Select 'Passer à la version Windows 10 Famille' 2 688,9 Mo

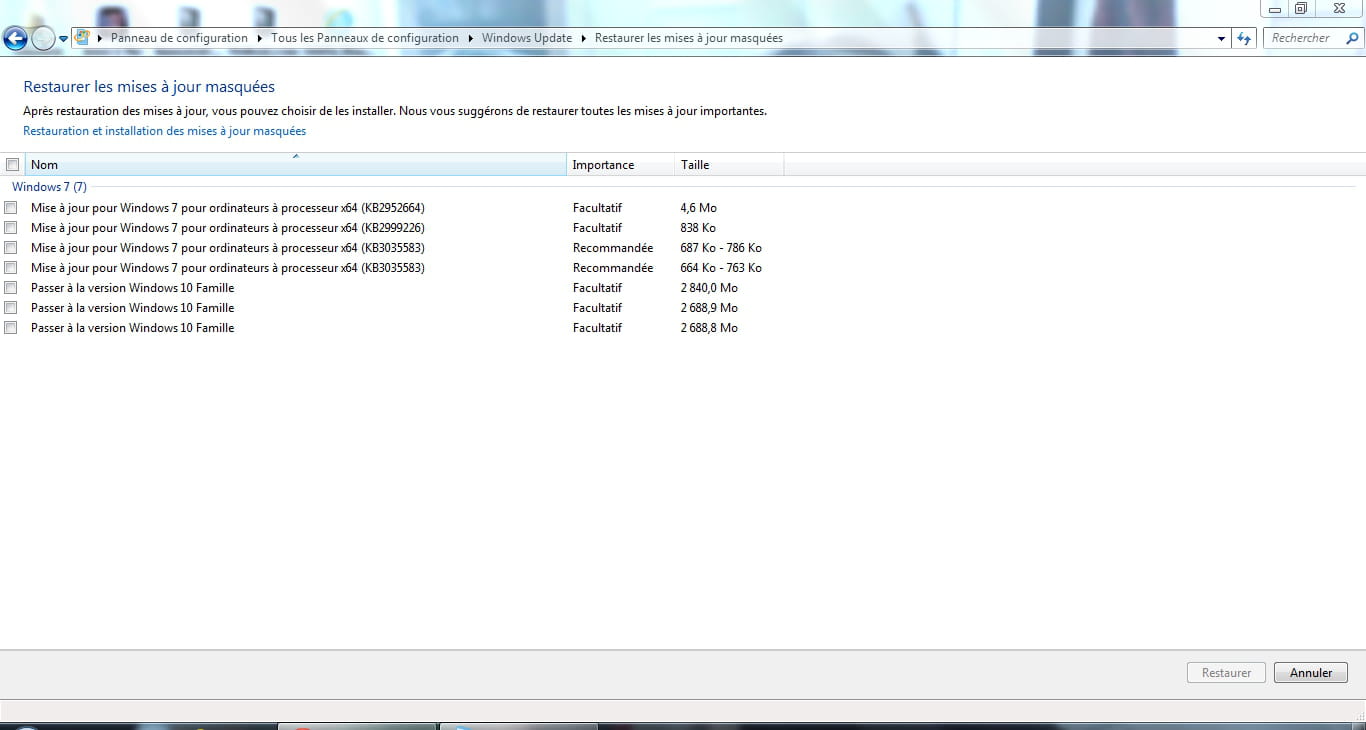pos(133,308)
